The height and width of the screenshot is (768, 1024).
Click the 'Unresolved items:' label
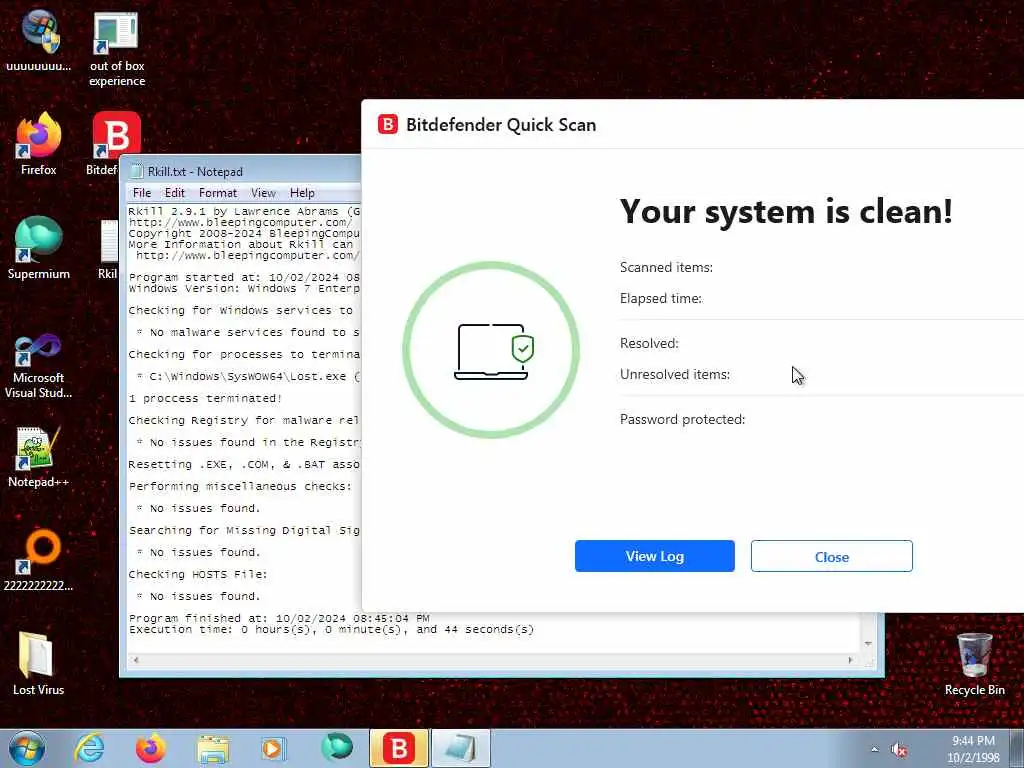[x=675, y=375]
